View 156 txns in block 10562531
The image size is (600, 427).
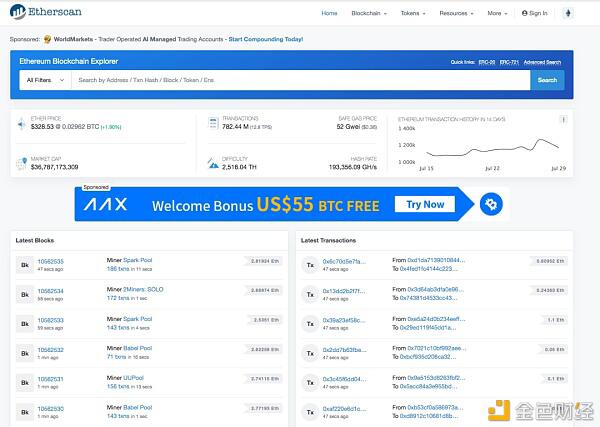pos(118,386)
